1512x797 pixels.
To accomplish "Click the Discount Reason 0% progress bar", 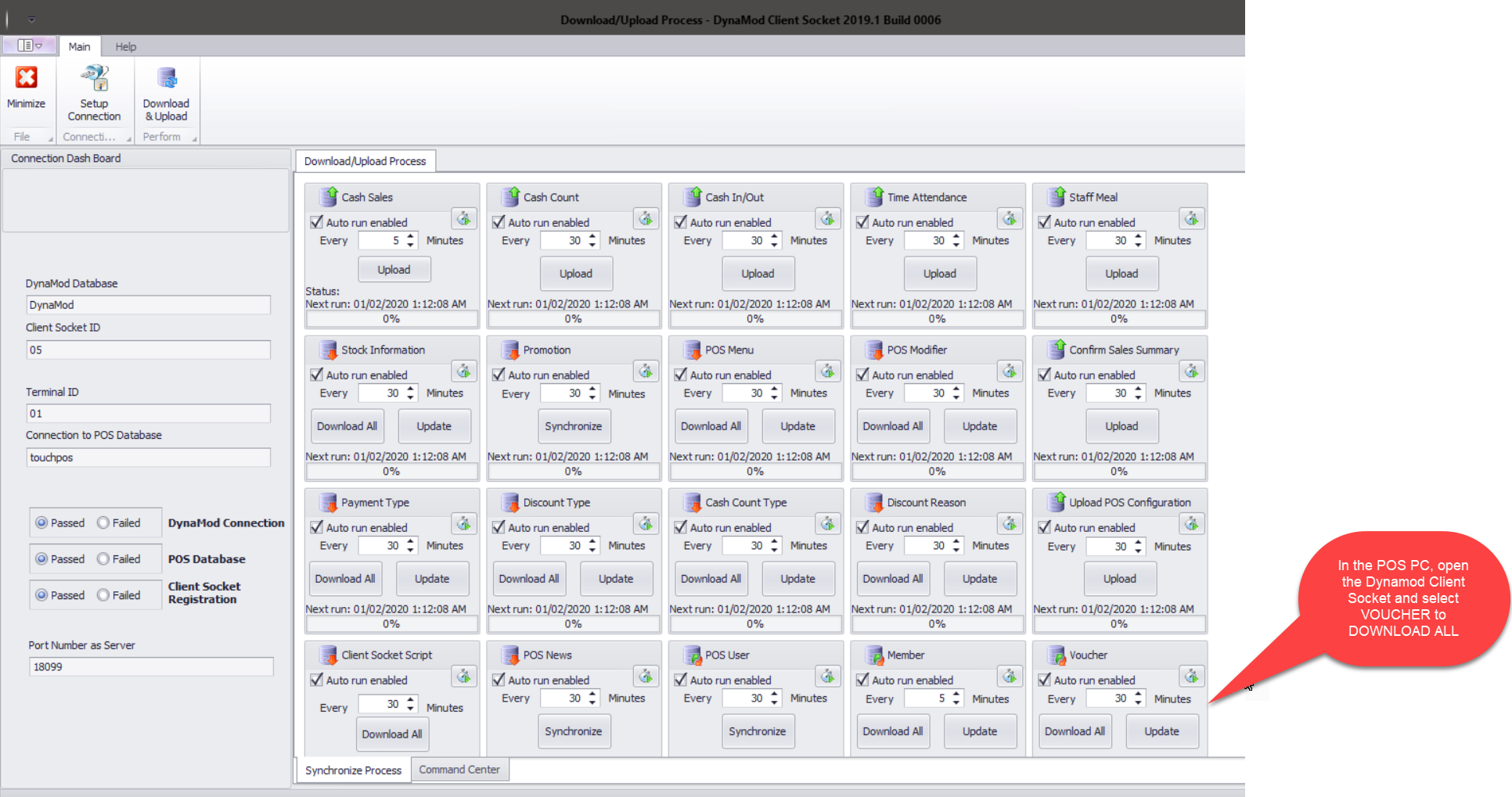I will coord(937,624).
